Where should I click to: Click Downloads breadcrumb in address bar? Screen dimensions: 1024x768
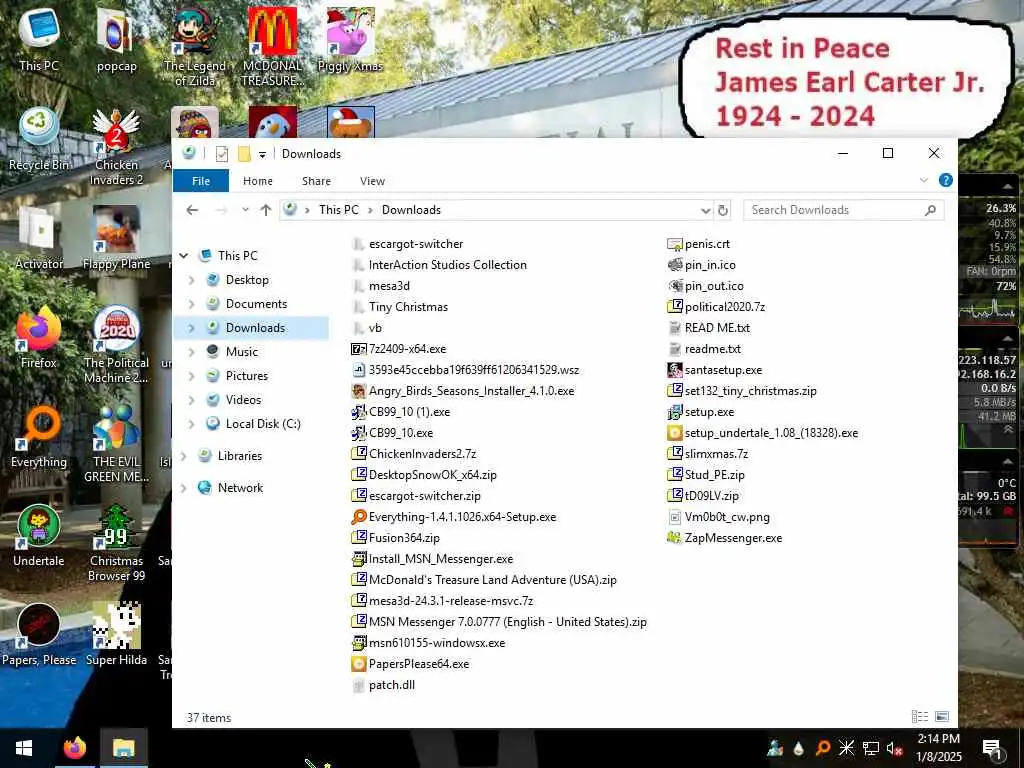[x=411, y=210]
